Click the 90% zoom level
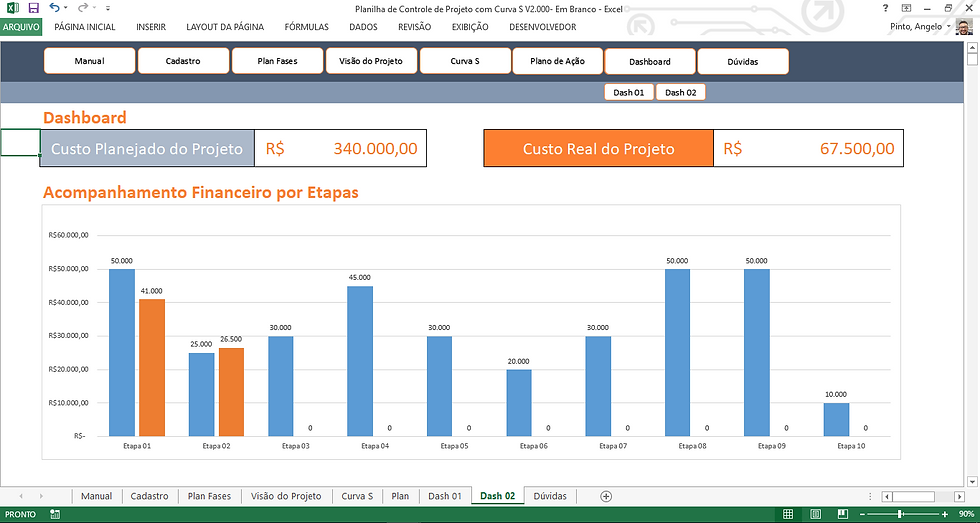 [x=964, y=514]
